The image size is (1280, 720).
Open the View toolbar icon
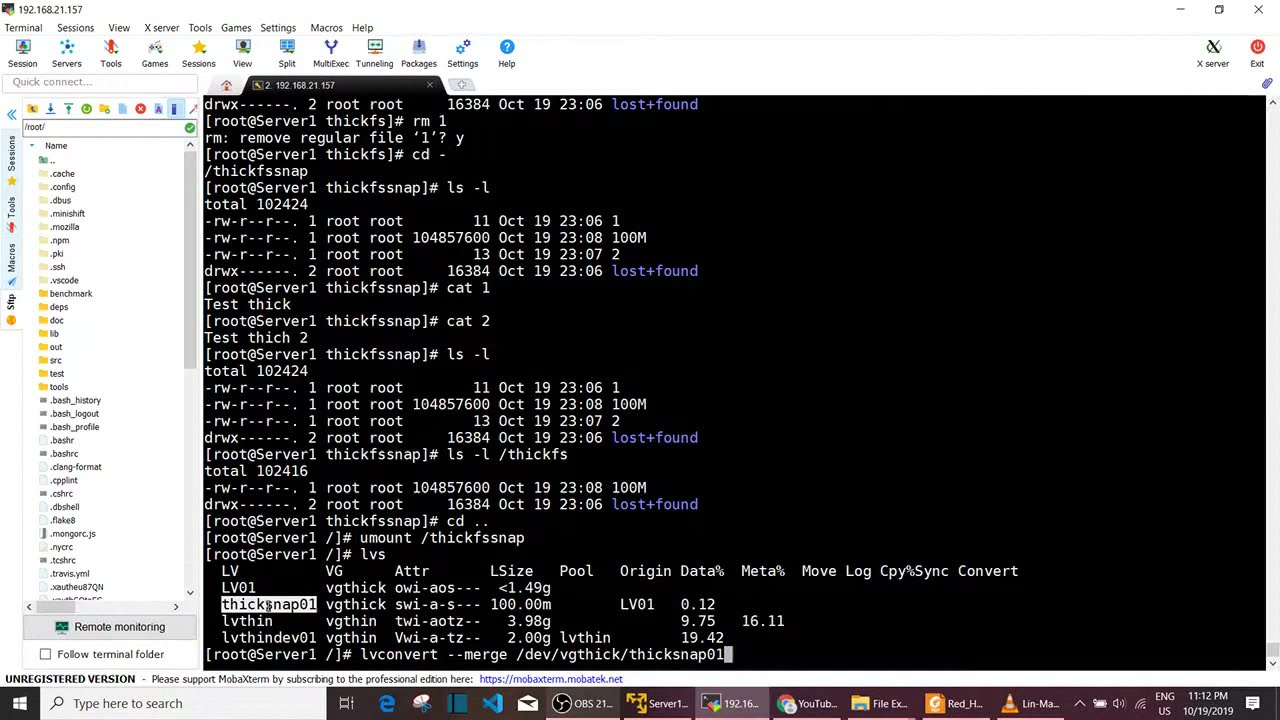coord(242,54)
